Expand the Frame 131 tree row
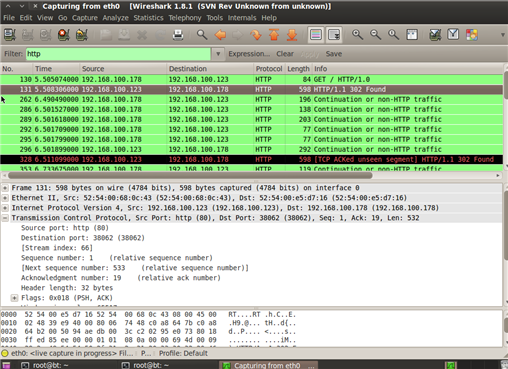The image size is (508, 369). pyautogui.click(x=5, y=188)
